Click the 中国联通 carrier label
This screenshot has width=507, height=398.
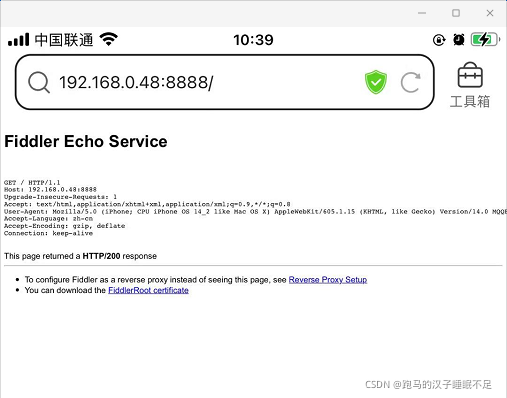click(64, 40)
